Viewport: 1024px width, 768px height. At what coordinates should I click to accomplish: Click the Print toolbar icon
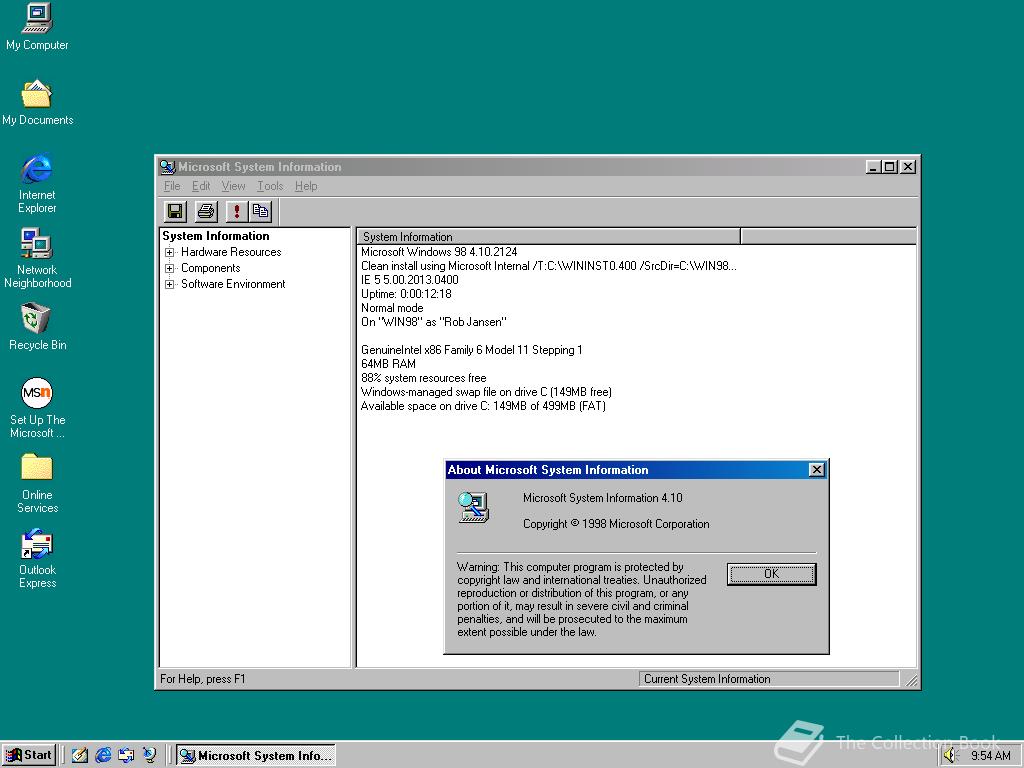[x=206, y=211]
